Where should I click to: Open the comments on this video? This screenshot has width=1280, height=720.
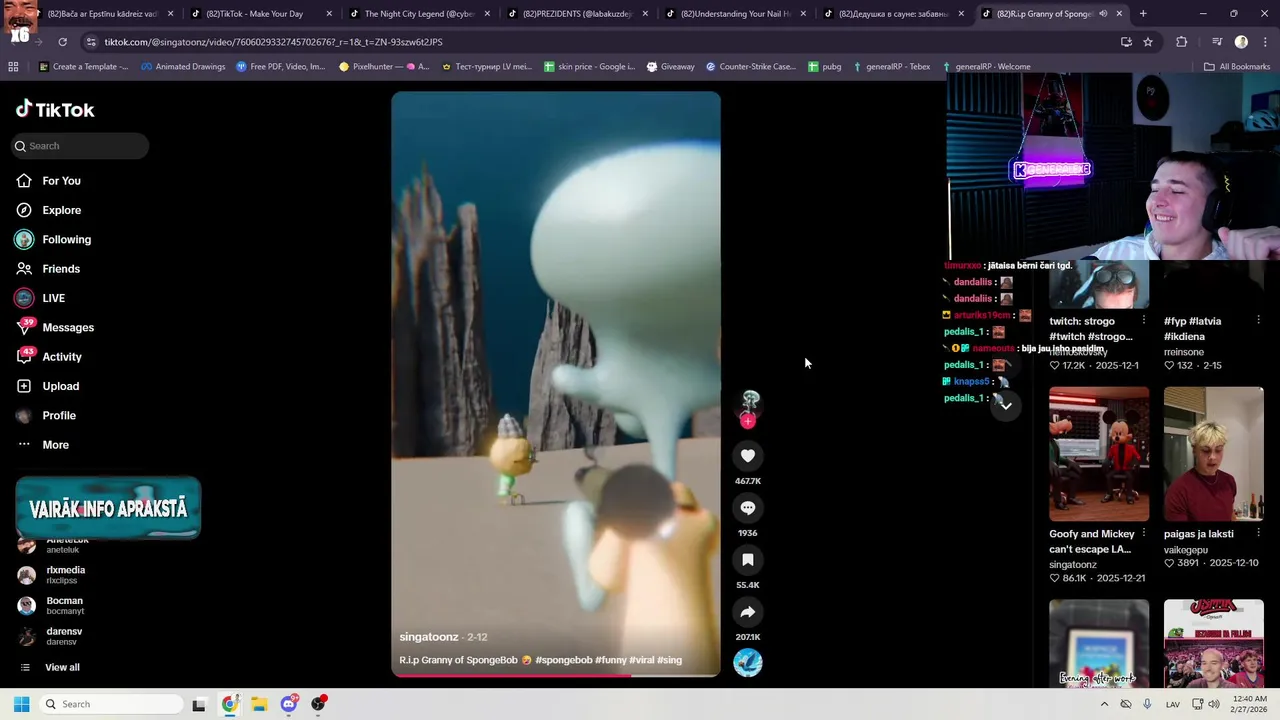[x=747, y=508]
